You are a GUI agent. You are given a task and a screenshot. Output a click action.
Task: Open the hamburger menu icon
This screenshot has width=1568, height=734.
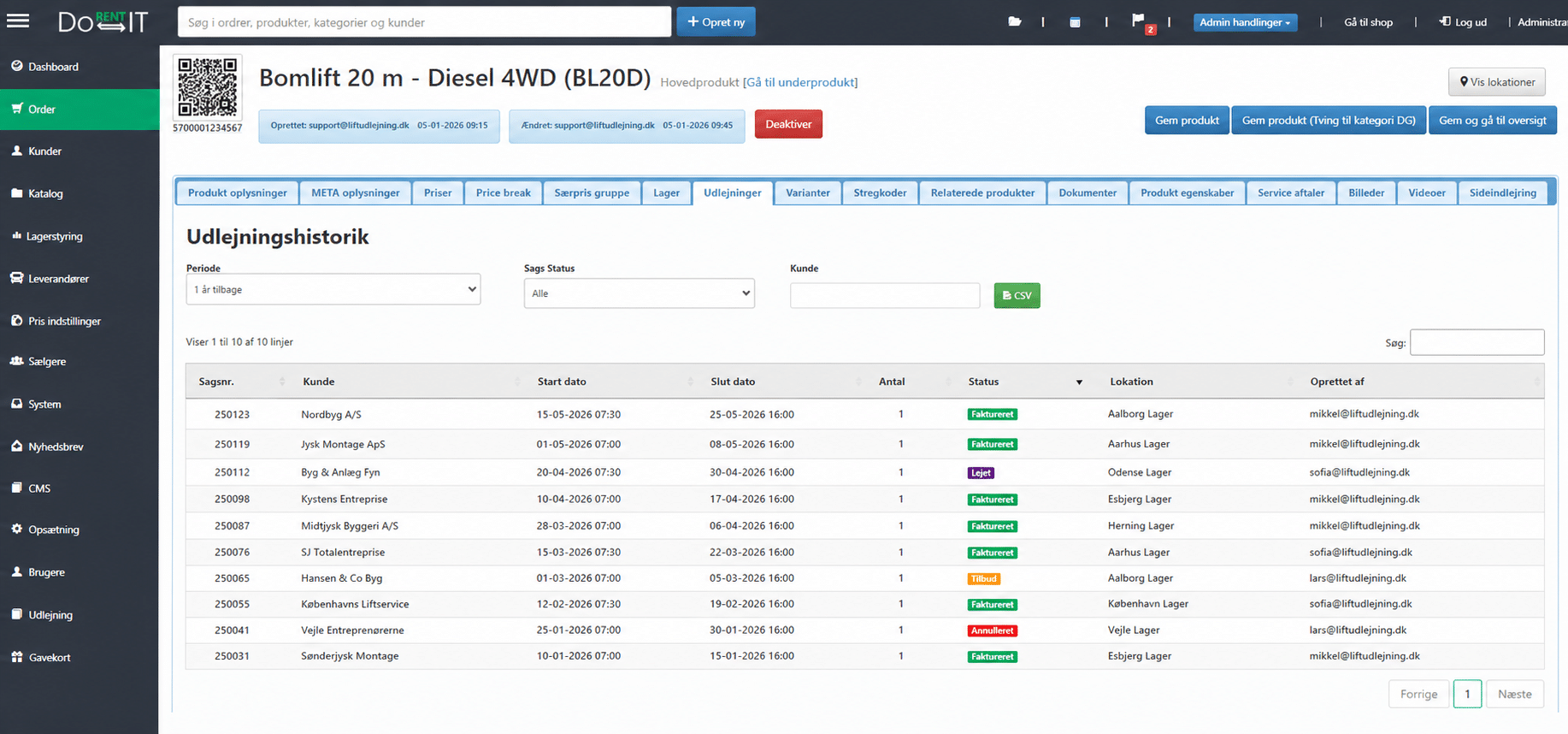point(18,21)
